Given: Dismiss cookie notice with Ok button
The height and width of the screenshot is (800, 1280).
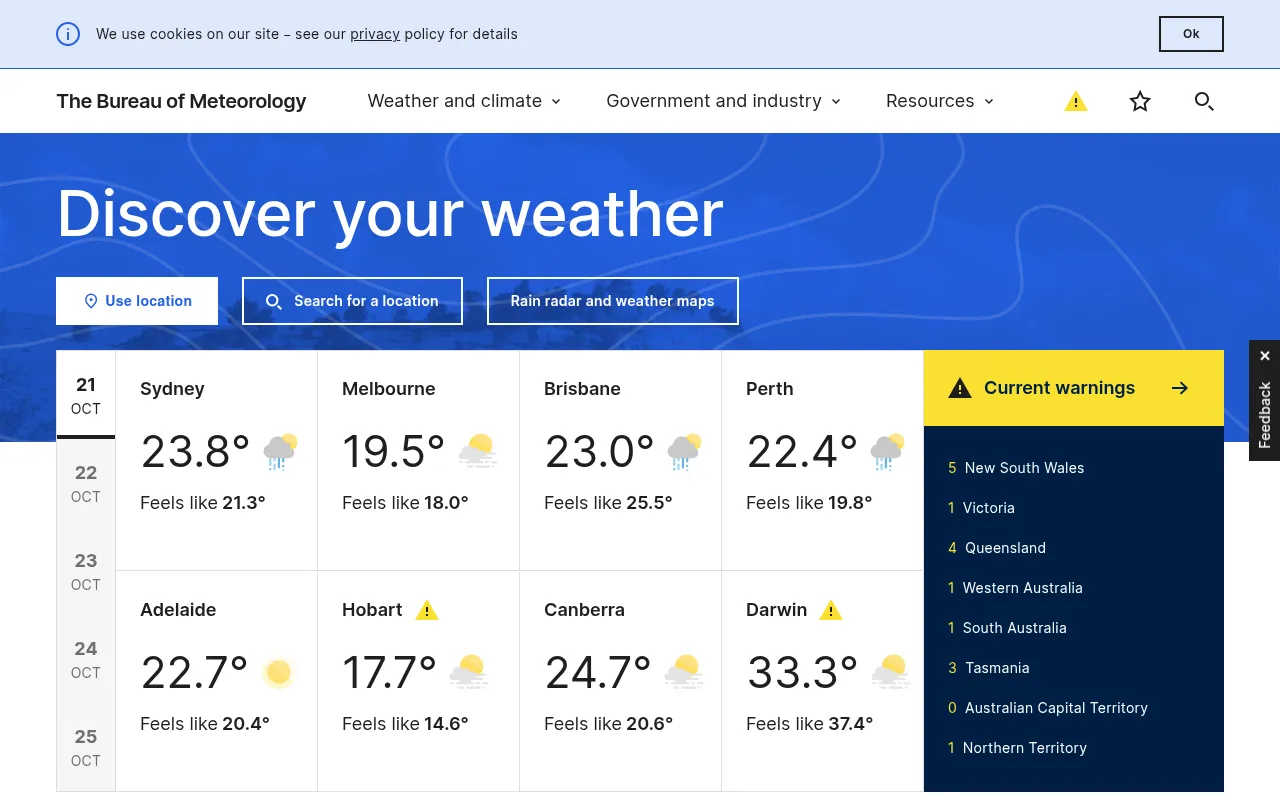Looking at the screenshot, I should tap(1191, 34).
